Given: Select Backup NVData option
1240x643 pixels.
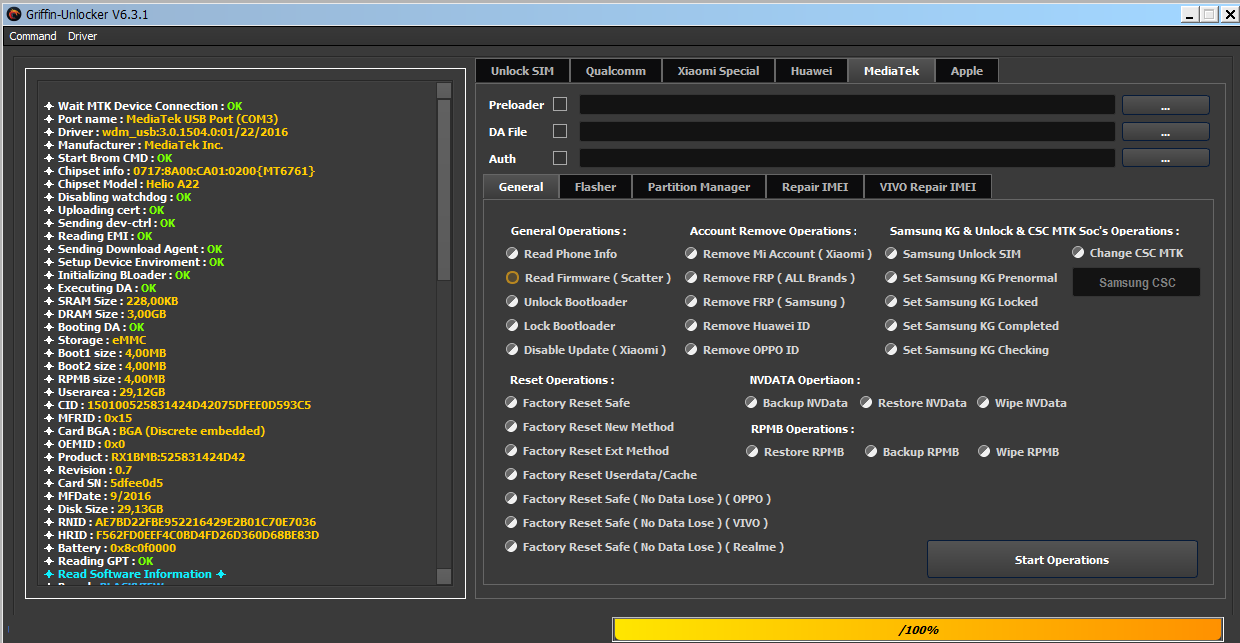Looking at the screenshot, I should [x=796, y=403].
